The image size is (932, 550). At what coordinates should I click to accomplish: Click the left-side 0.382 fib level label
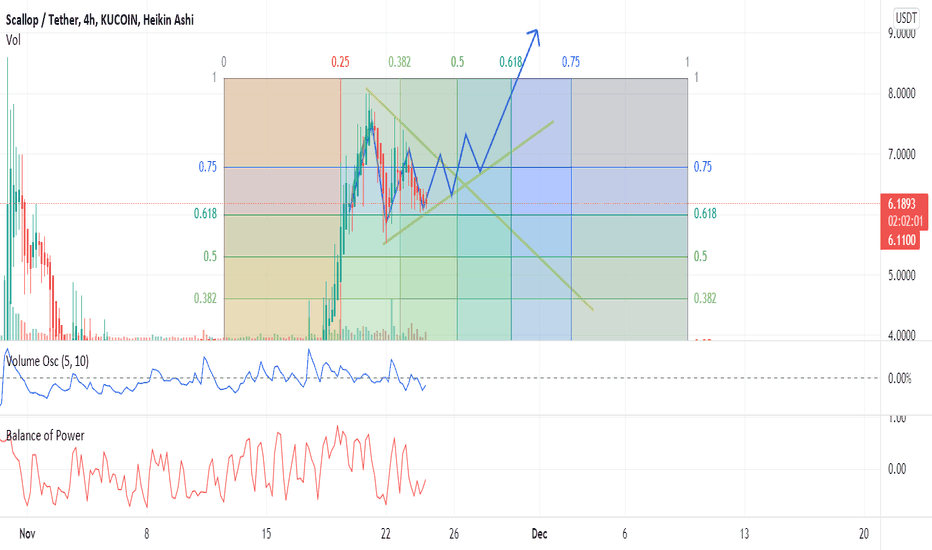pyautogui.click(x=206, y=298)
